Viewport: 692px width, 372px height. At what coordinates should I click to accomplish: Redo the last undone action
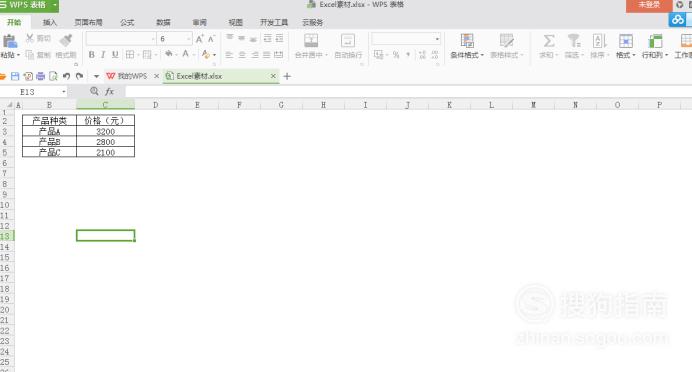(79, 76)
